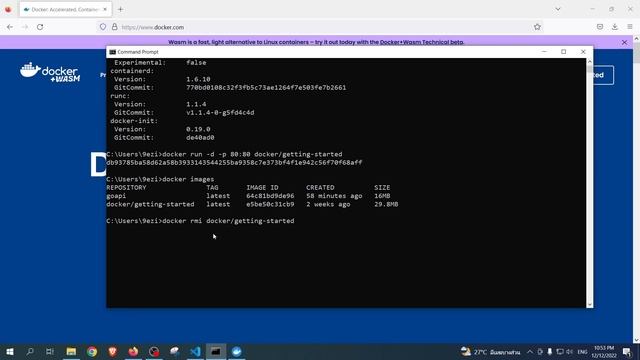Open Visual Studio Code from taskbar

pyautogui.click(x=196, y=351)
